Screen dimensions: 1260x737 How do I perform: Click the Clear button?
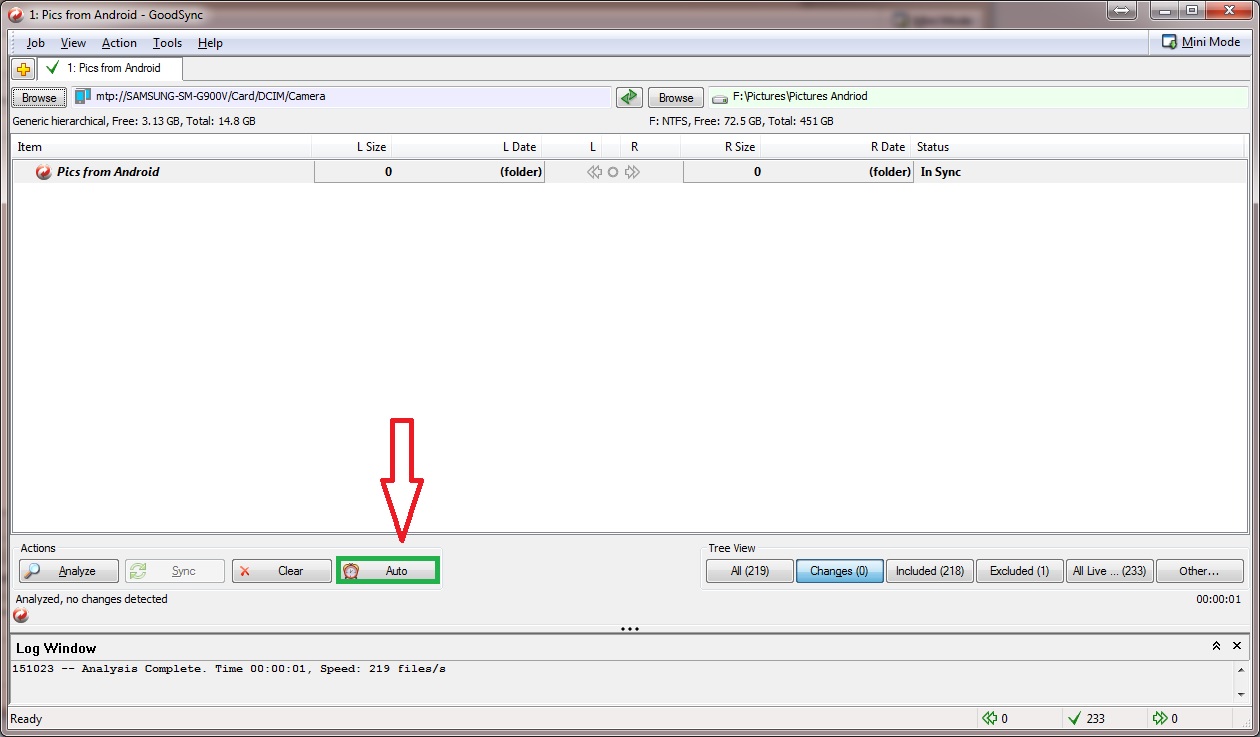tap(282, 571)
